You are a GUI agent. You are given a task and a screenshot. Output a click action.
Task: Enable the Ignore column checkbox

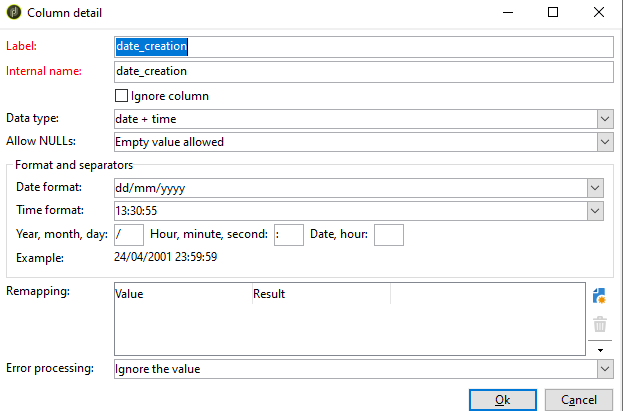[122, 96]
